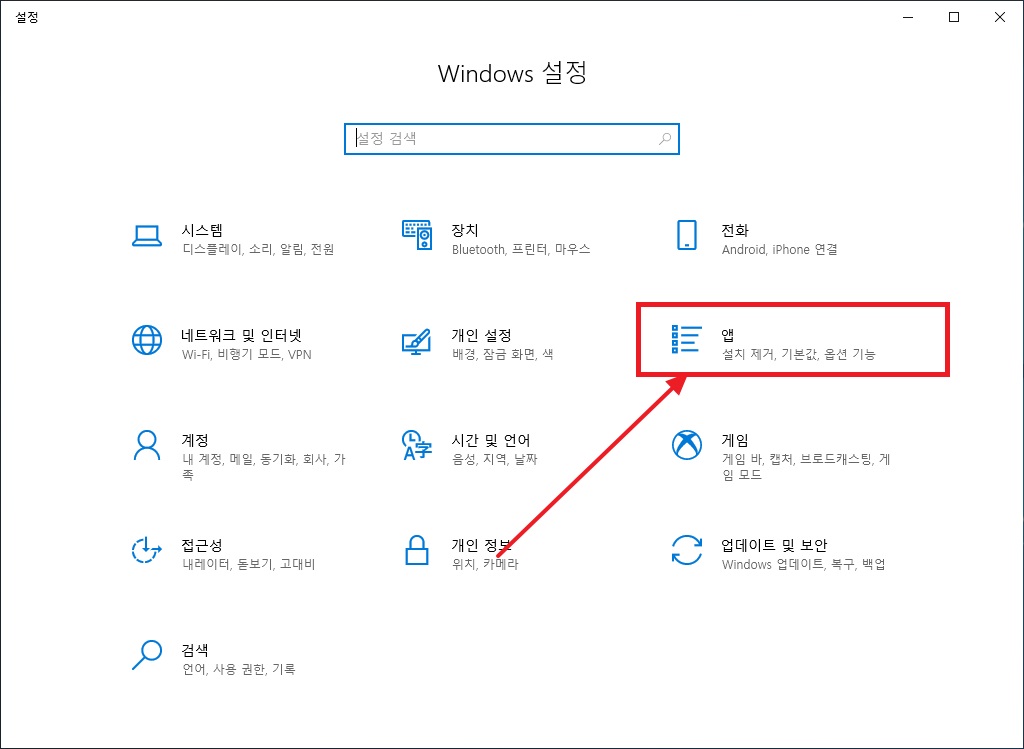The height and width of the screenshot is (749, 1024).
Task: Open the 게임 Xbox icon
Action: pyautogui.click(x=686, y=445)
